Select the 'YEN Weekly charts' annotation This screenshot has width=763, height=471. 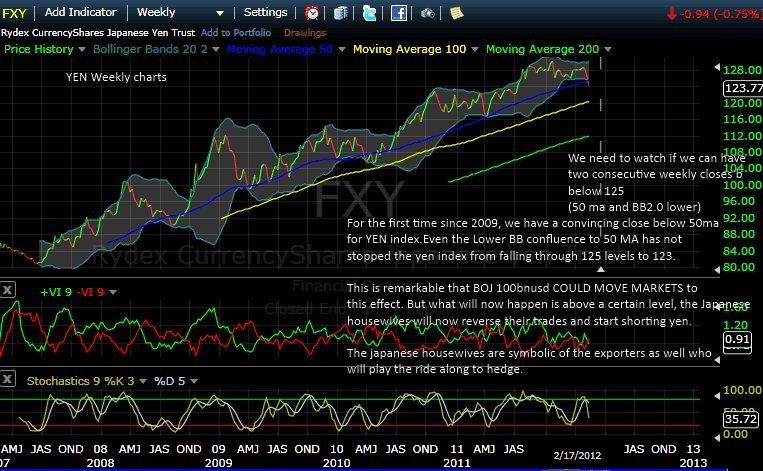[x=116, y=77]
